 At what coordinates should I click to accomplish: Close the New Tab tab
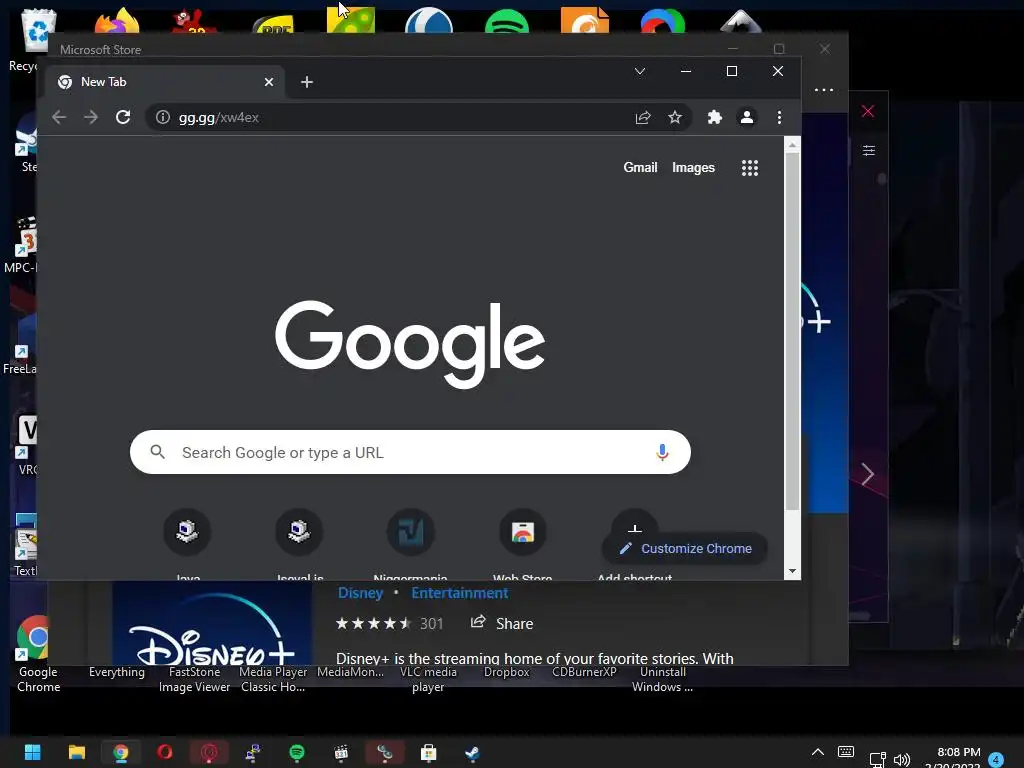point(268,82)
